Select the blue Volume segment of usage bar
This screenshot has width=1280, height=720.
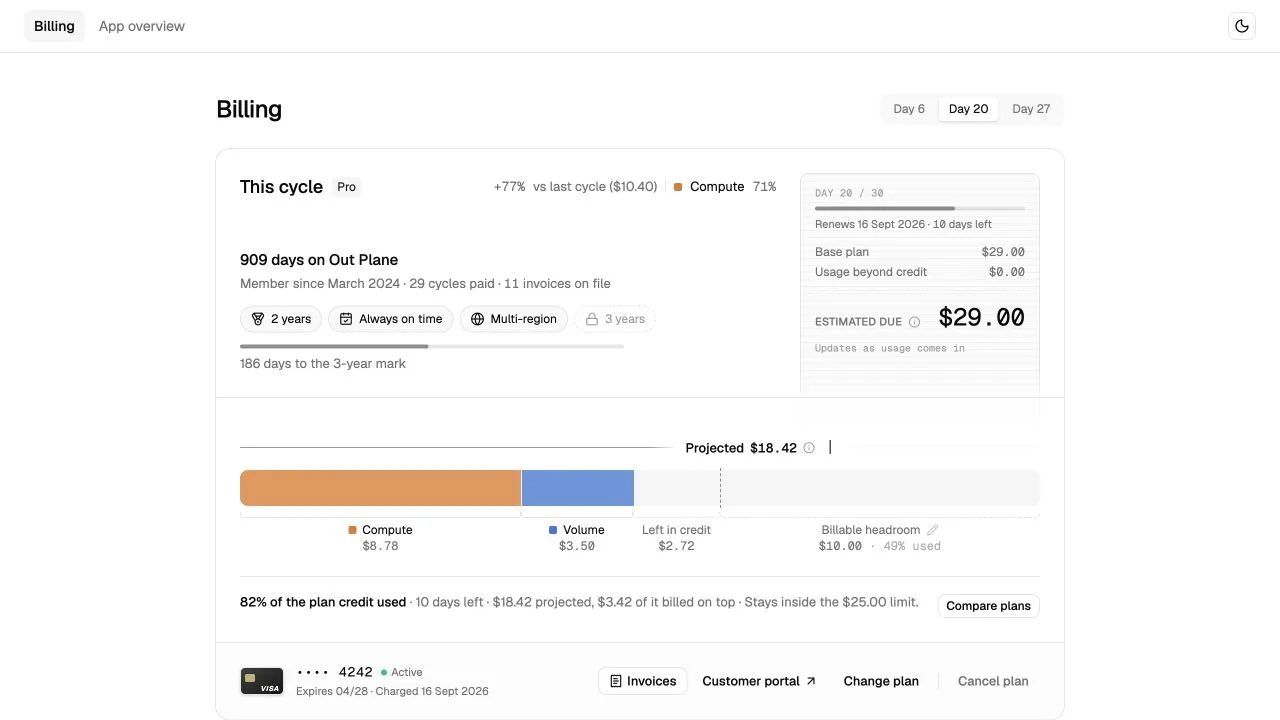coord(578,488)
